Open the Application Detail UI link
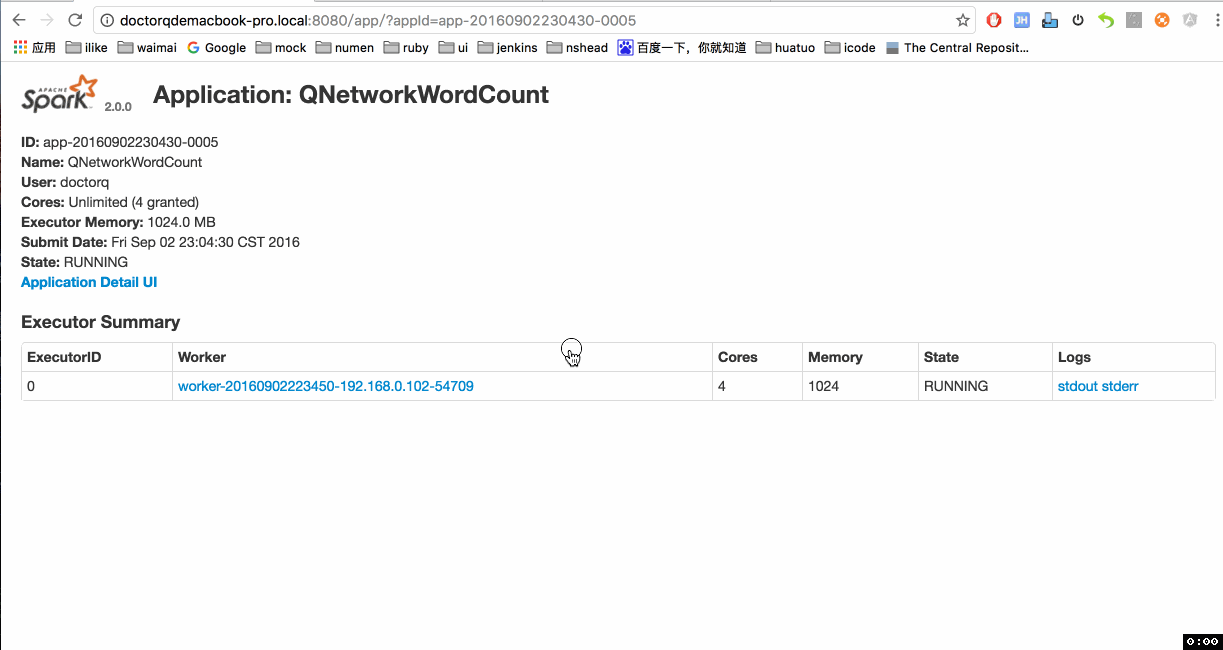This screenshot has height=650, width=1223. pyautogui.click(x=89, y=282)
